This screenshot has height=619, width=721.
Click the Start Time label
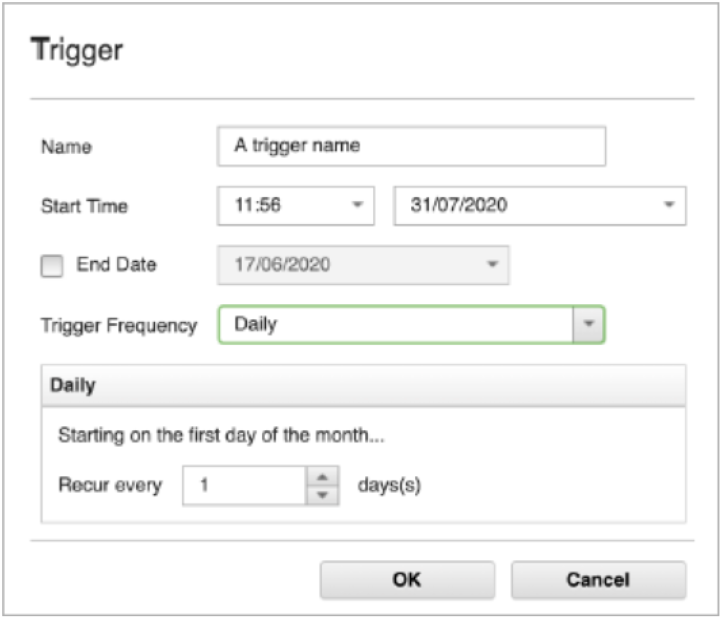coord(84,207)
